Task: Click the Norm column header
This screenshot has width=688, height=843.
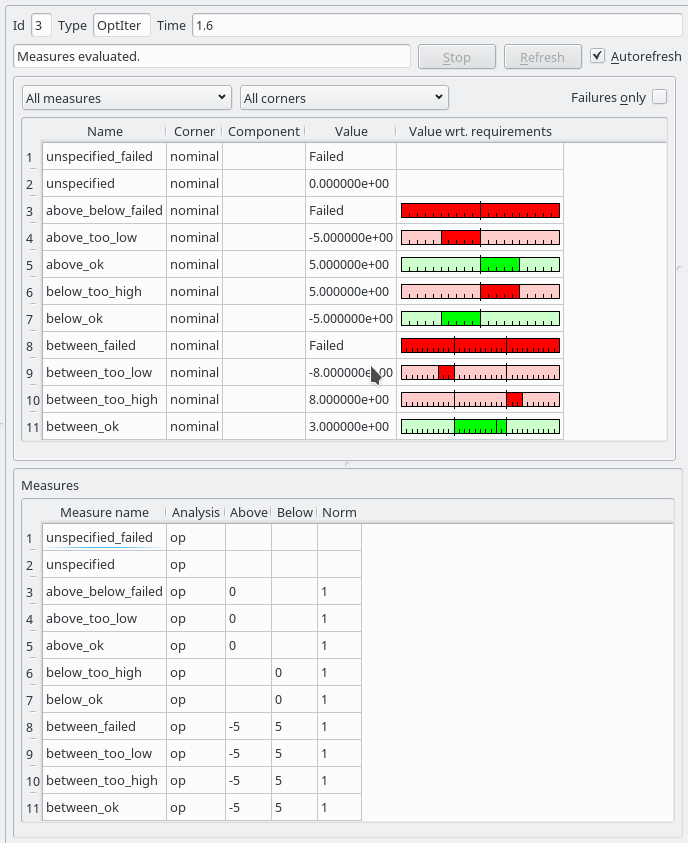Action: coord(339,512)
